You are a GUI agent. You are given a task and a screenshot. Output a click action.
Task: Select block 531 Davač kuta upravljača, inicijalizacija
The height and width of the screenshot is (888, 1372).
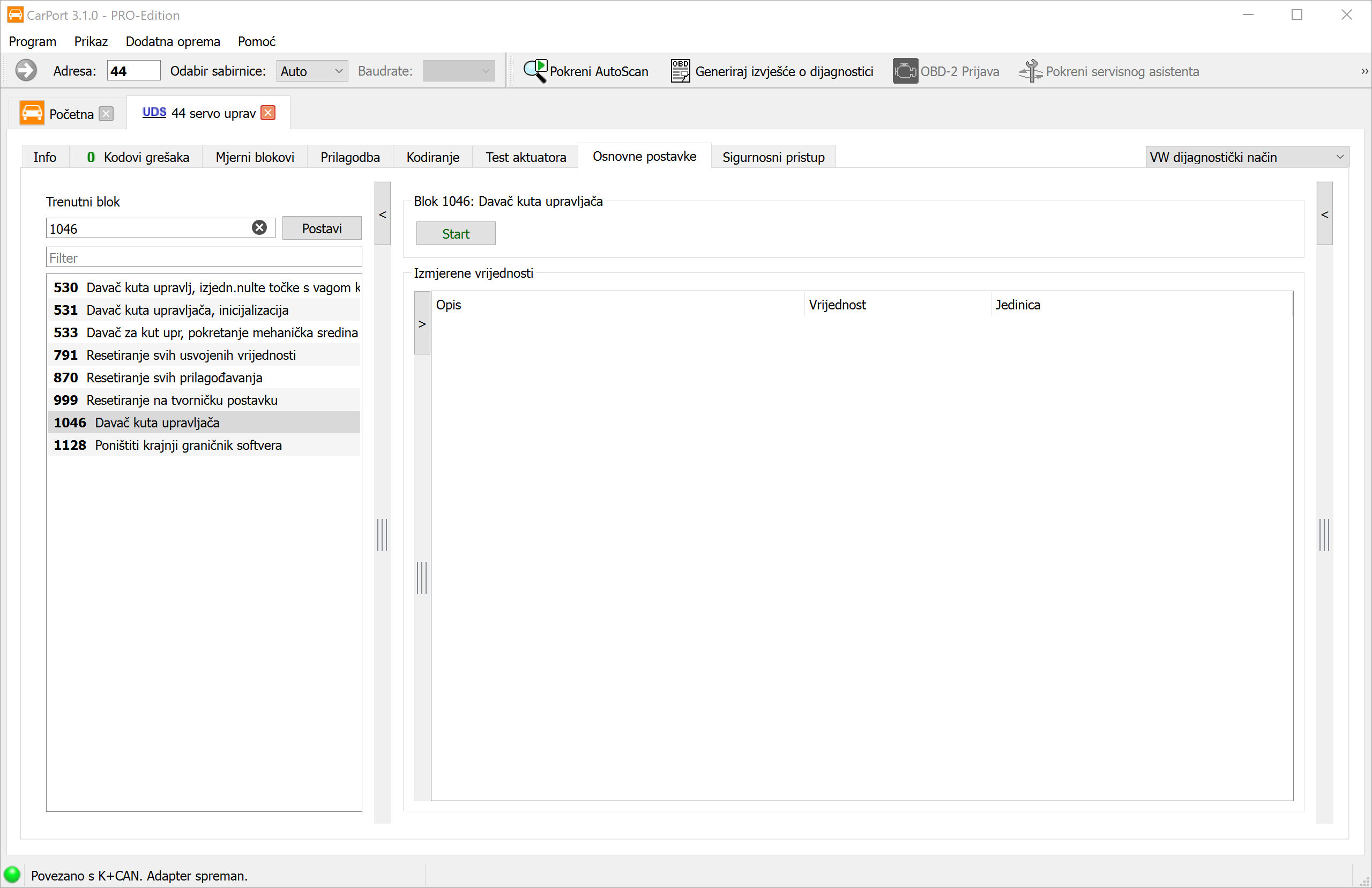(204, 309)
